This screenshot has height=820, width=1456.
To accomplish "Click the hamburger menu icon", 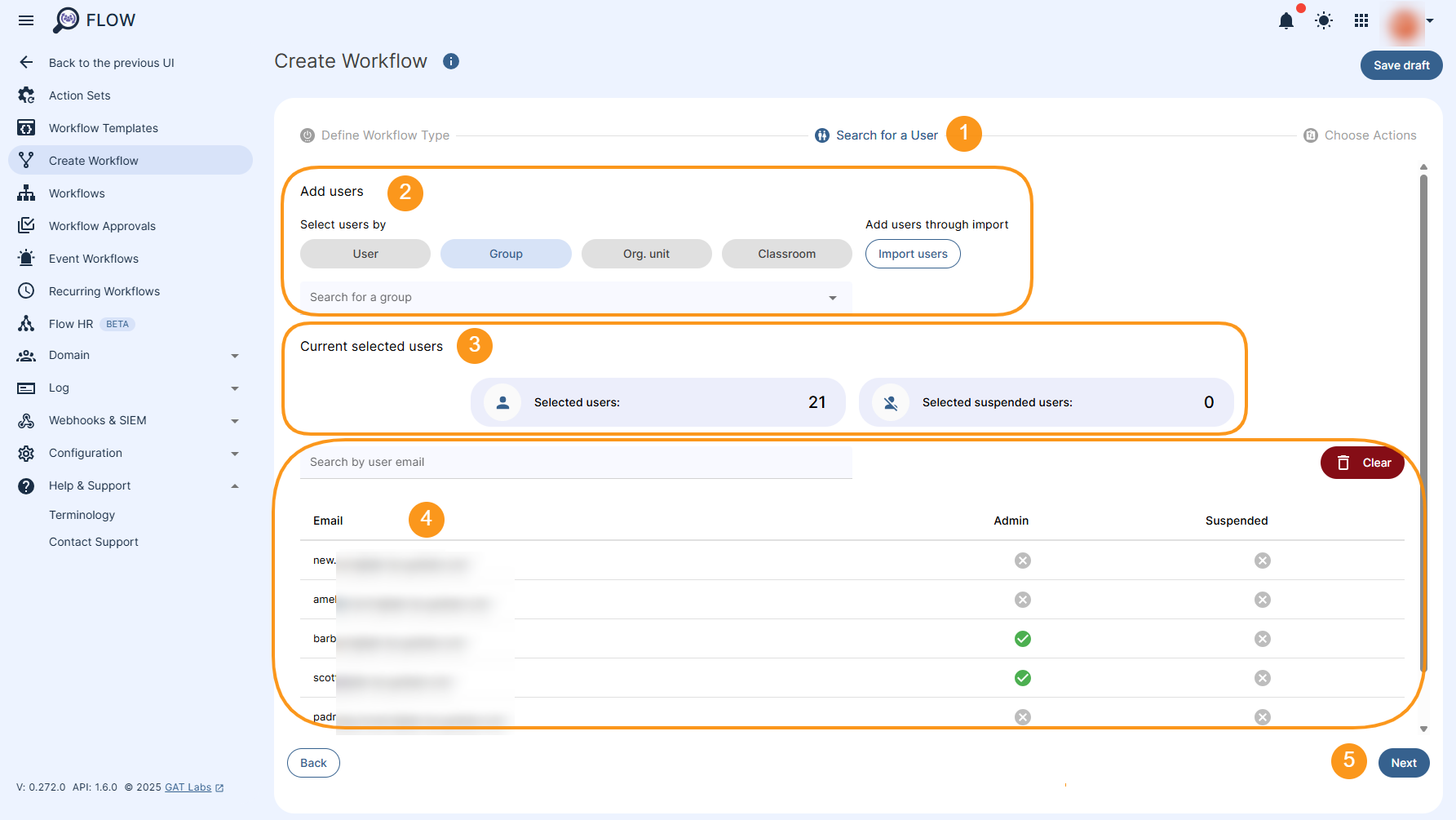I will click(x=26, y=20).
